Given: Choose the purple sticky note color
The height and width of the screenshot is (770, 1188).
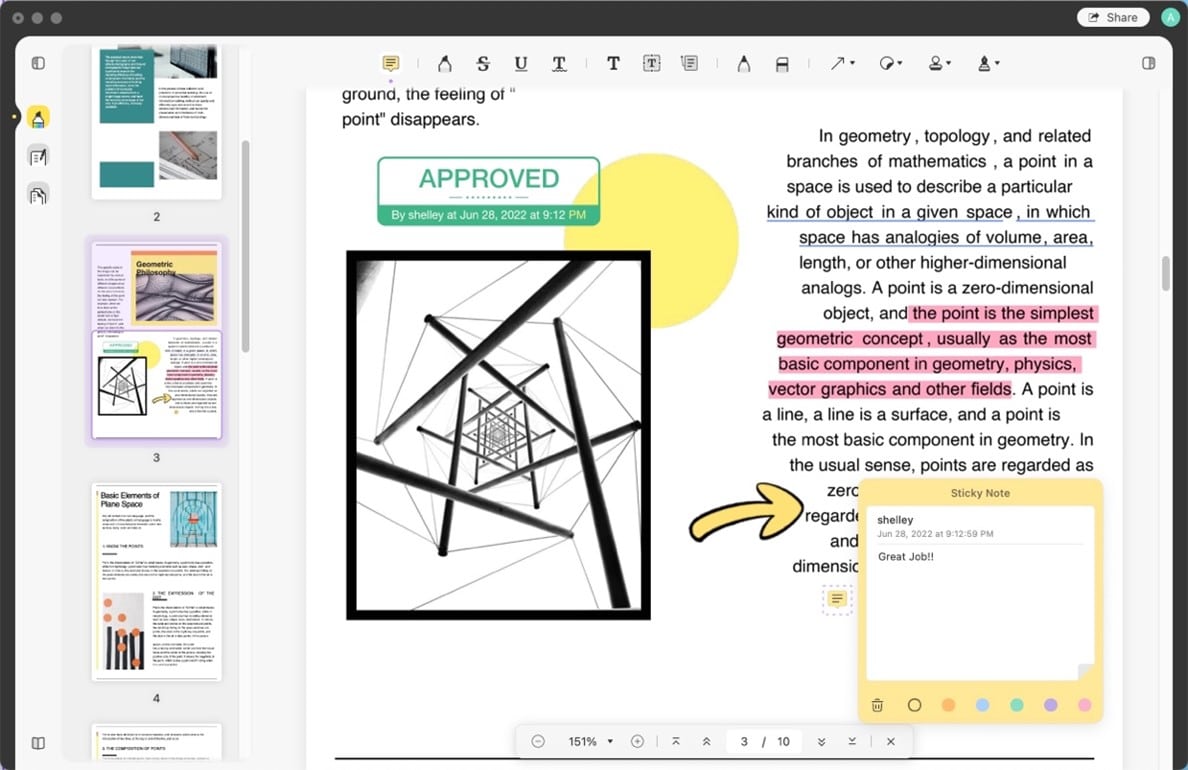Looking at the screenshot, I should 1050,705.
